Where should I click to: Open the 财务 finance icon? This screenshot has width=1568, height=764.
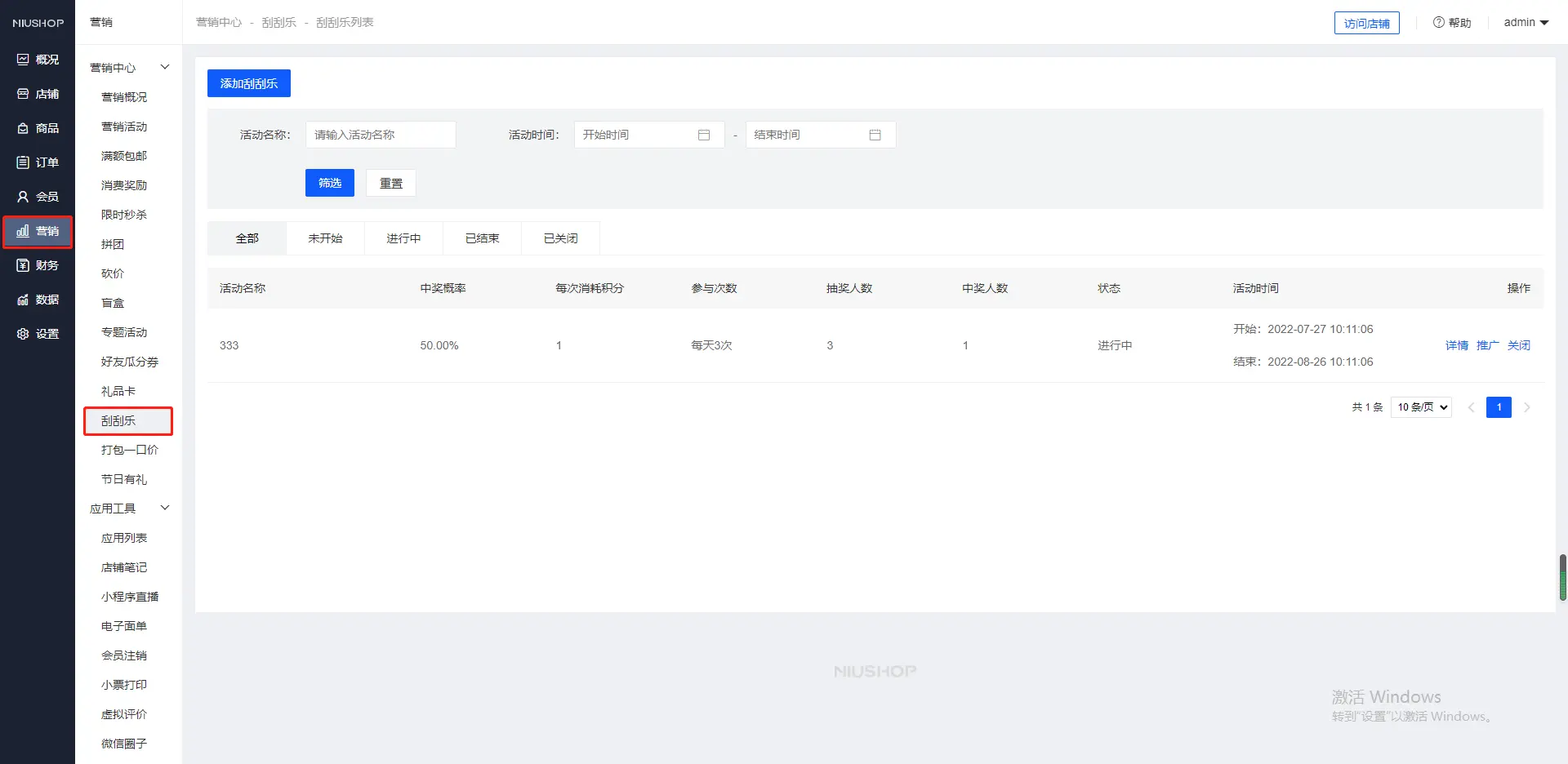point(23,265)
